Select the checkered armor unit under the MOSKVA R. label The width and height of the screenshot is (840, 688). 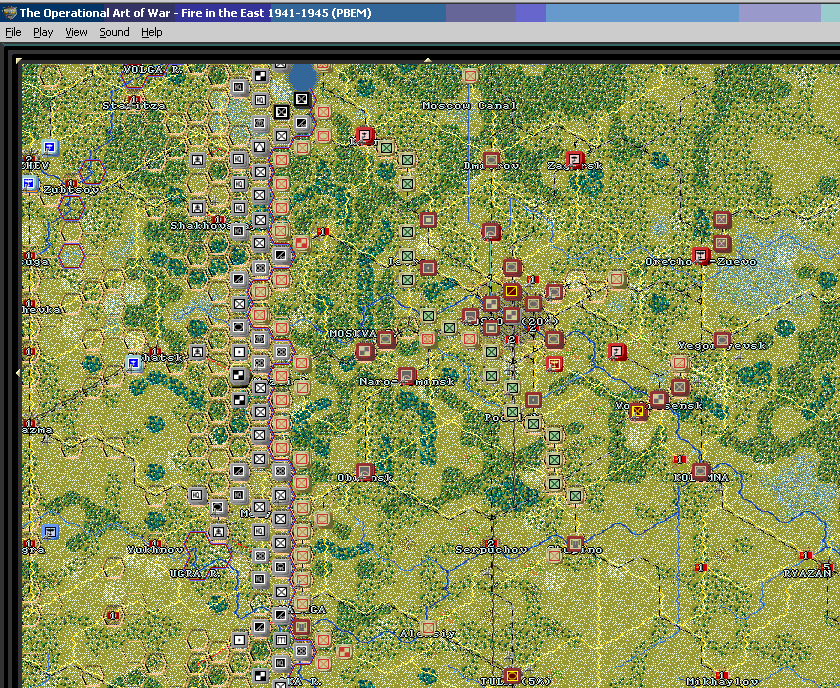[365, 352]
